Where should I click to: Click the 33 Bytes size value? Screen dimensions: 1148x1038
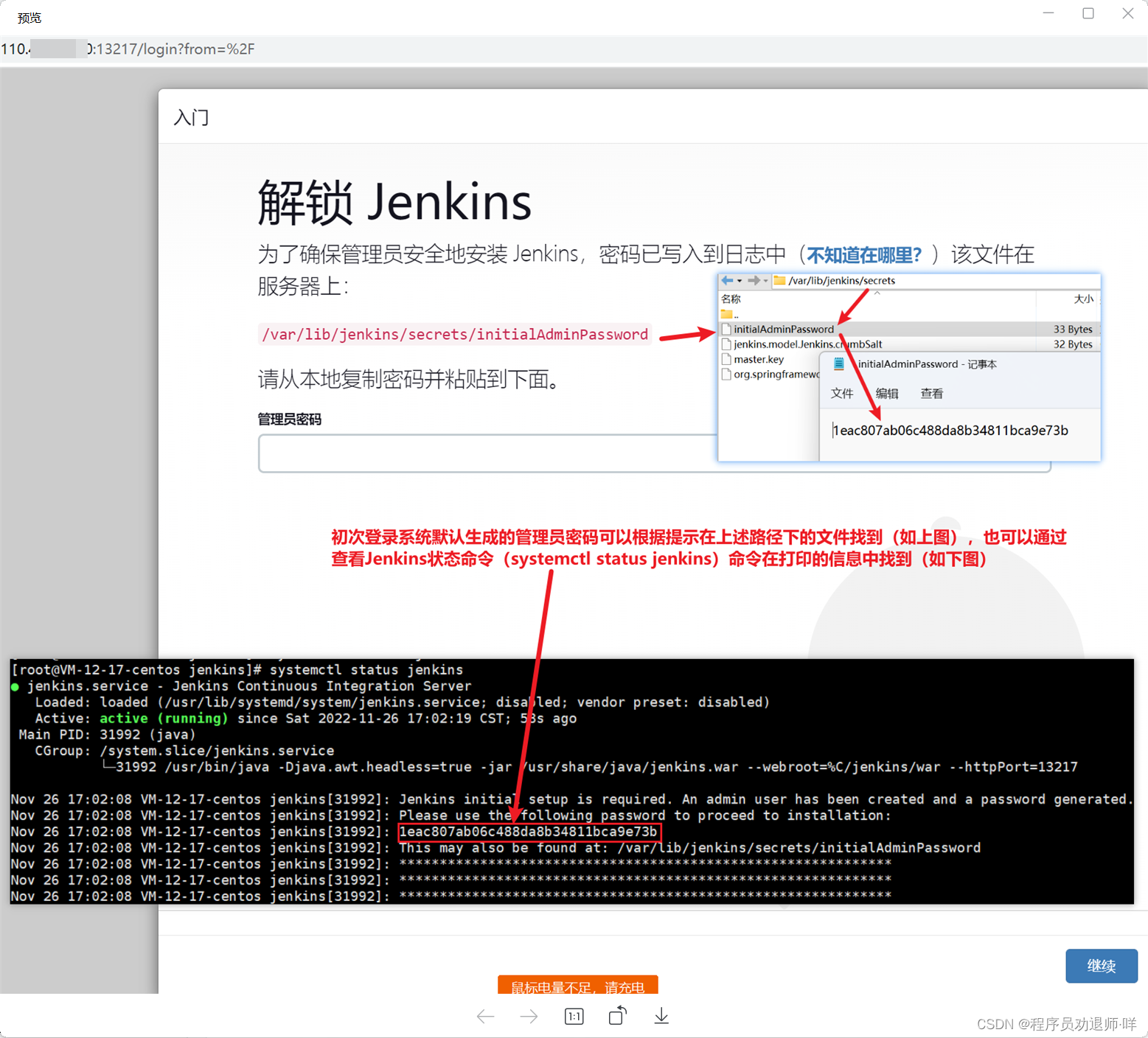1073,329
